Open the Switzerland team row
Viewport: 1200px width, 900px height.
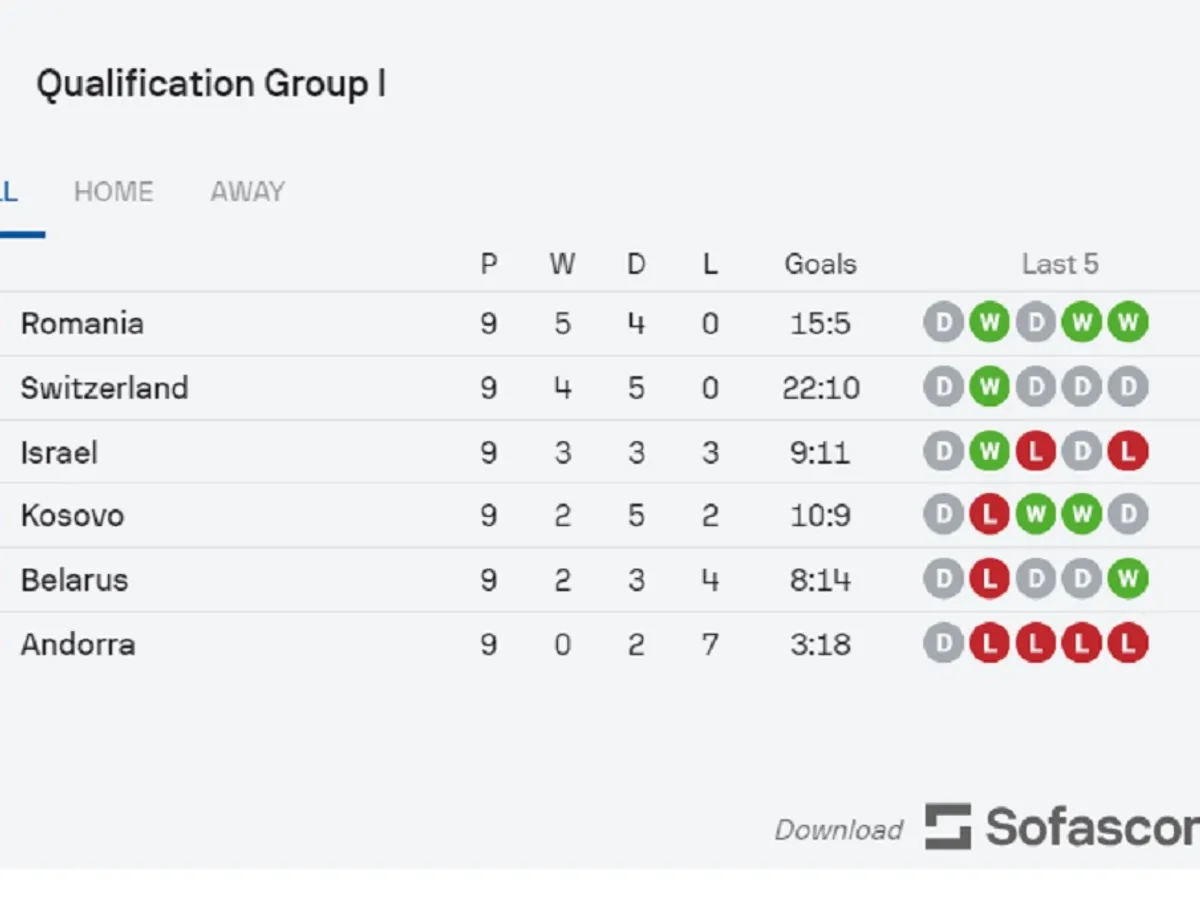tap(104, 388)
